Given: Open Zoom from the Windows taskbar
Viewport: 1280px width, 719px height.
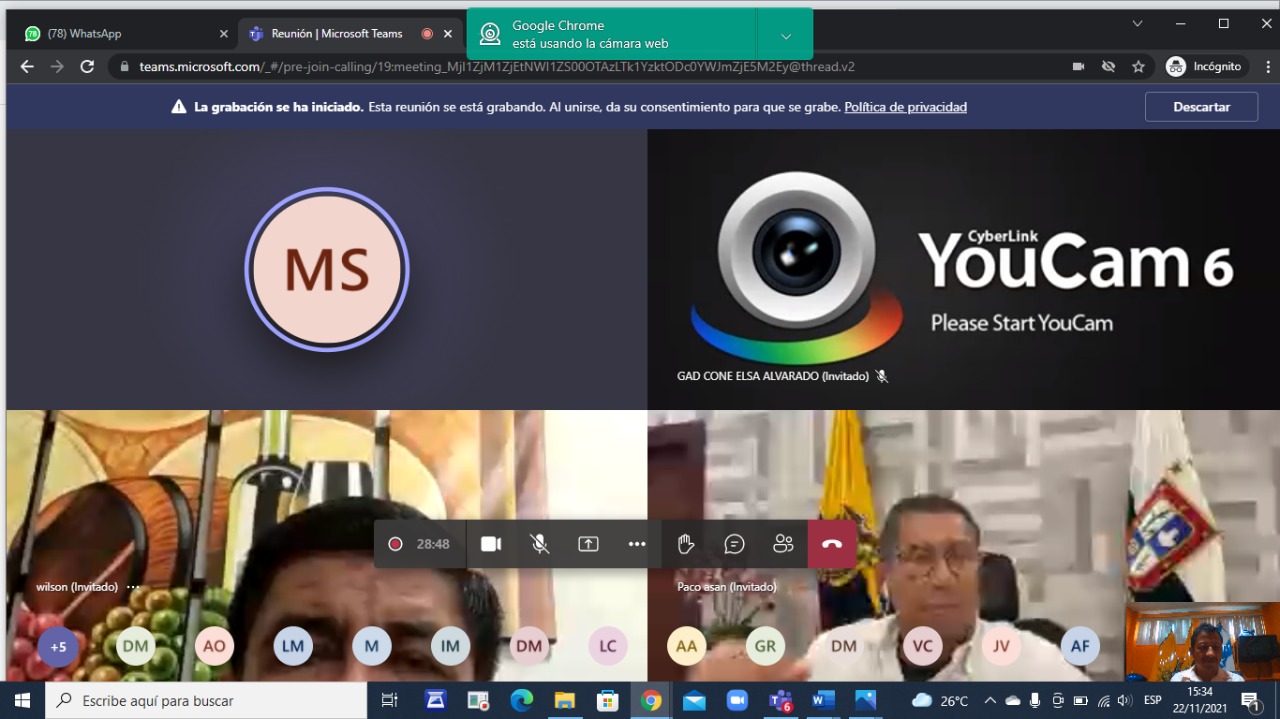Looking at the screenshot, I should pos(737,701).
